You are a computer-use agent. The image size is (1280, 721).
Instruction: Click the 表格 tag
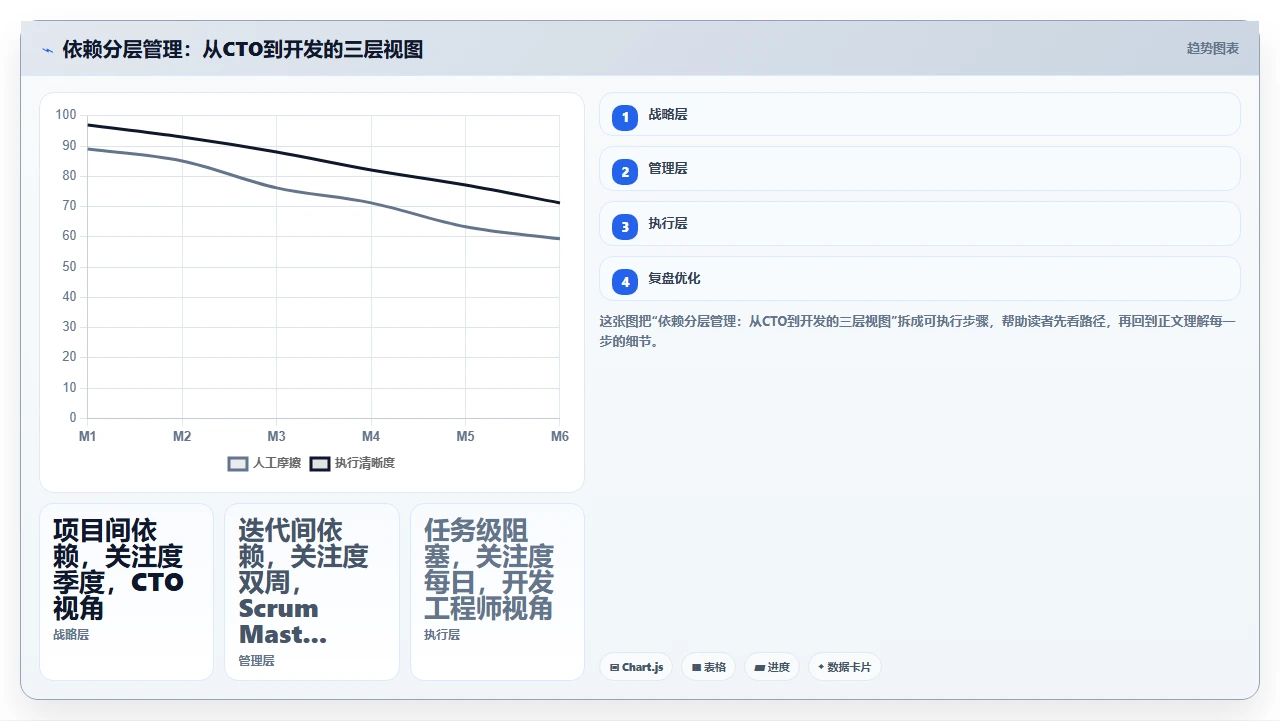pos(709,667)
